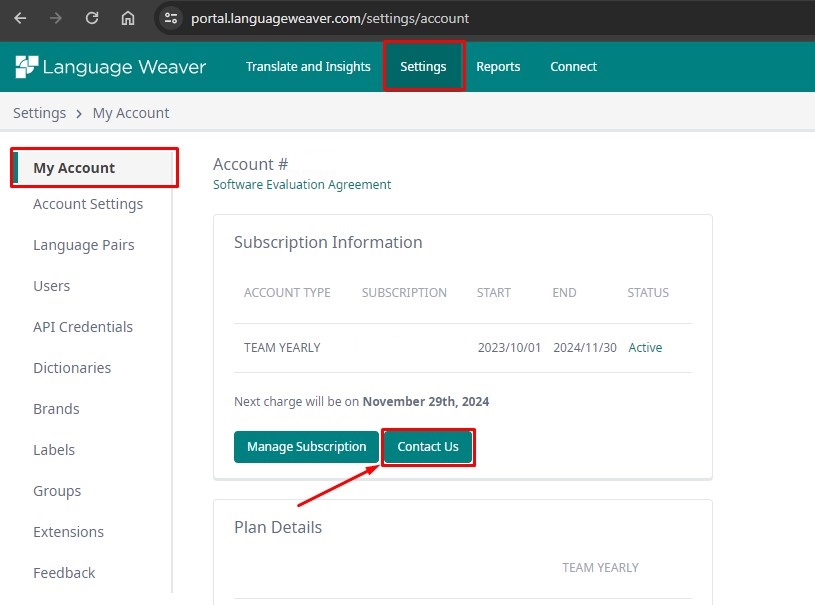Click TEAM YEARLY under Plan Details
This screenshot has height=605, width=815.
pyautogui.click(x=600, y=568)
